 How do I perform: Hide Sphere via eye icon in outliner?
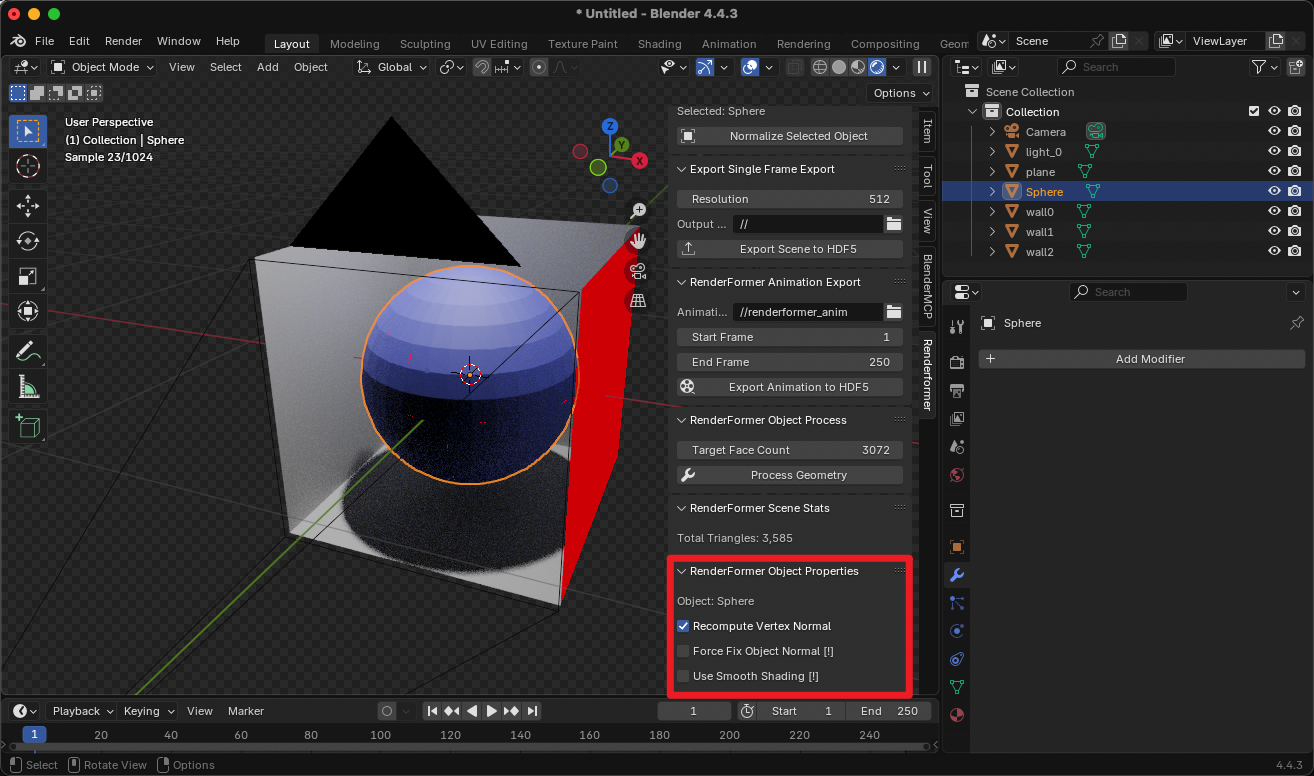click(x=1274, y=191)
